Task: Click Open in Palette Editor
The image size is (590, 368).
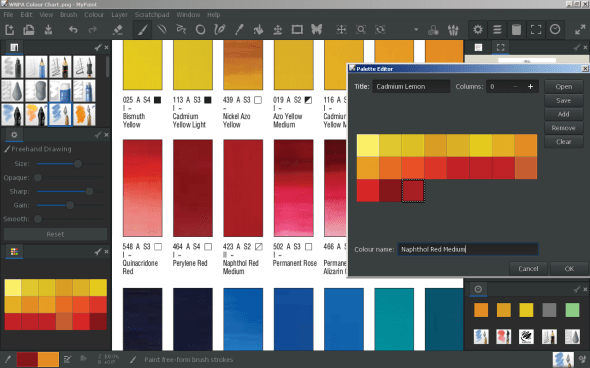Action: pyautogui.click(x=564, y=87)
